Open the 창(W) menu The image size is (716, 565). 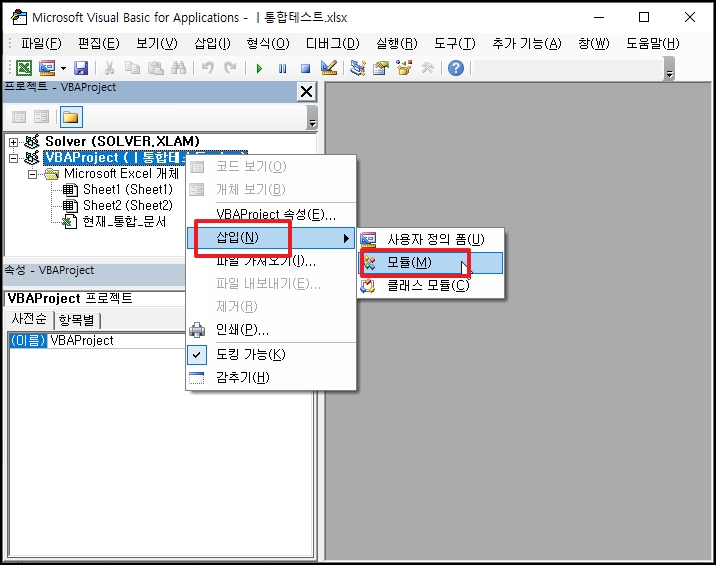[594, 43]
